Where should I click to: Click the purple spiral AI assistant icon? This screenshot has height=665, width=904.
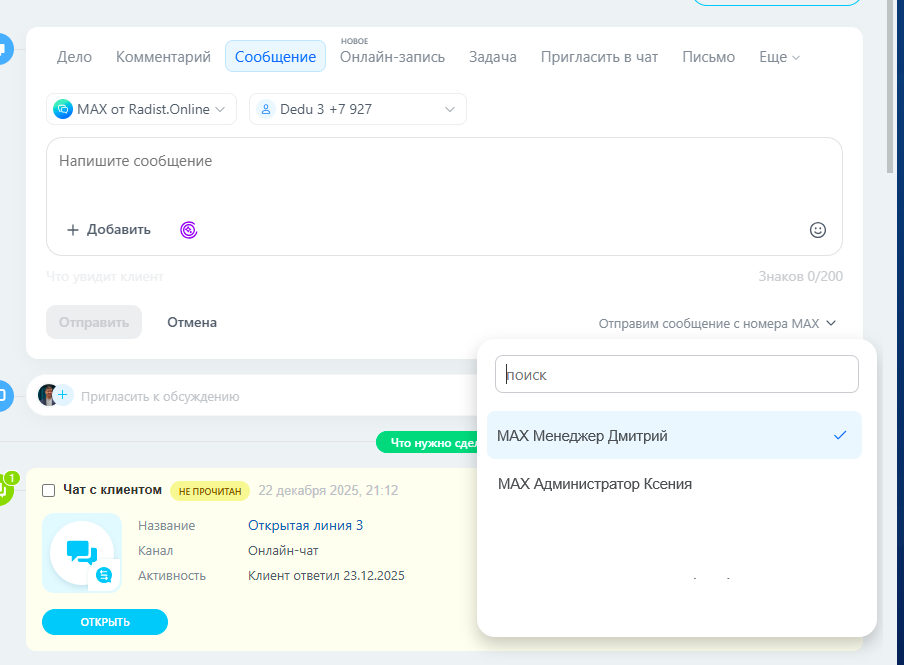pyautogui.click(x=188, y=230)
